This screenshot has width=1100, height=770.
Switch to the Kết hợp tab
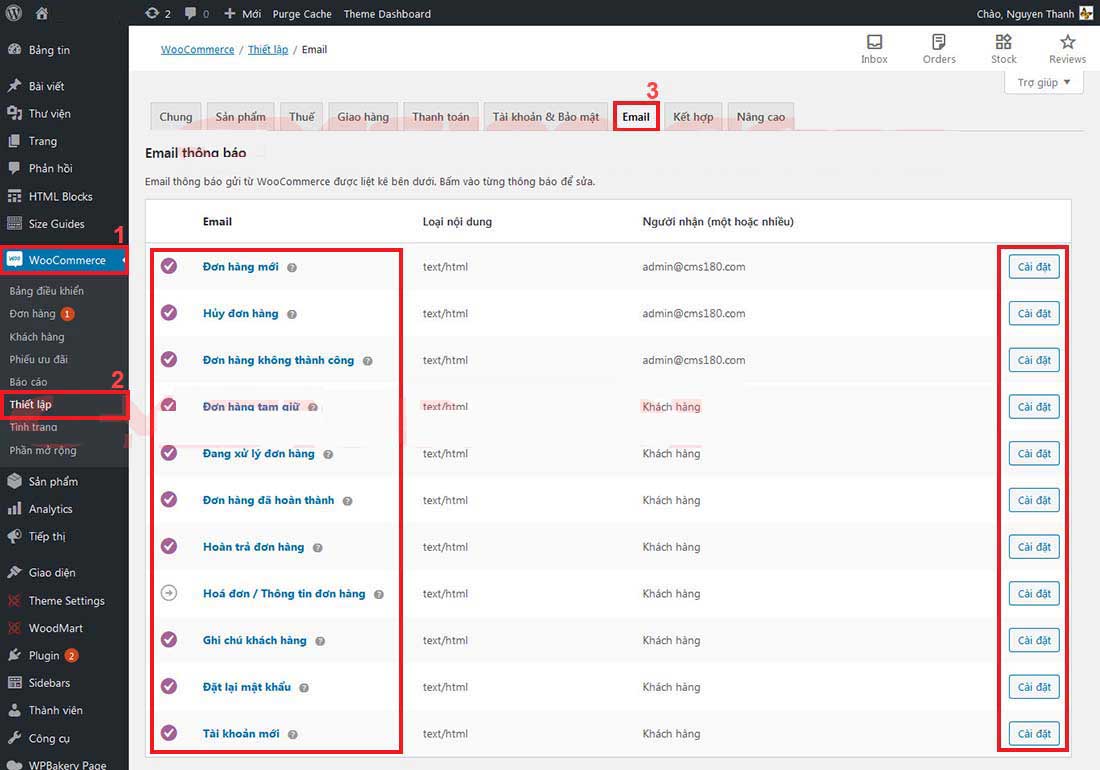click(693, 116)
